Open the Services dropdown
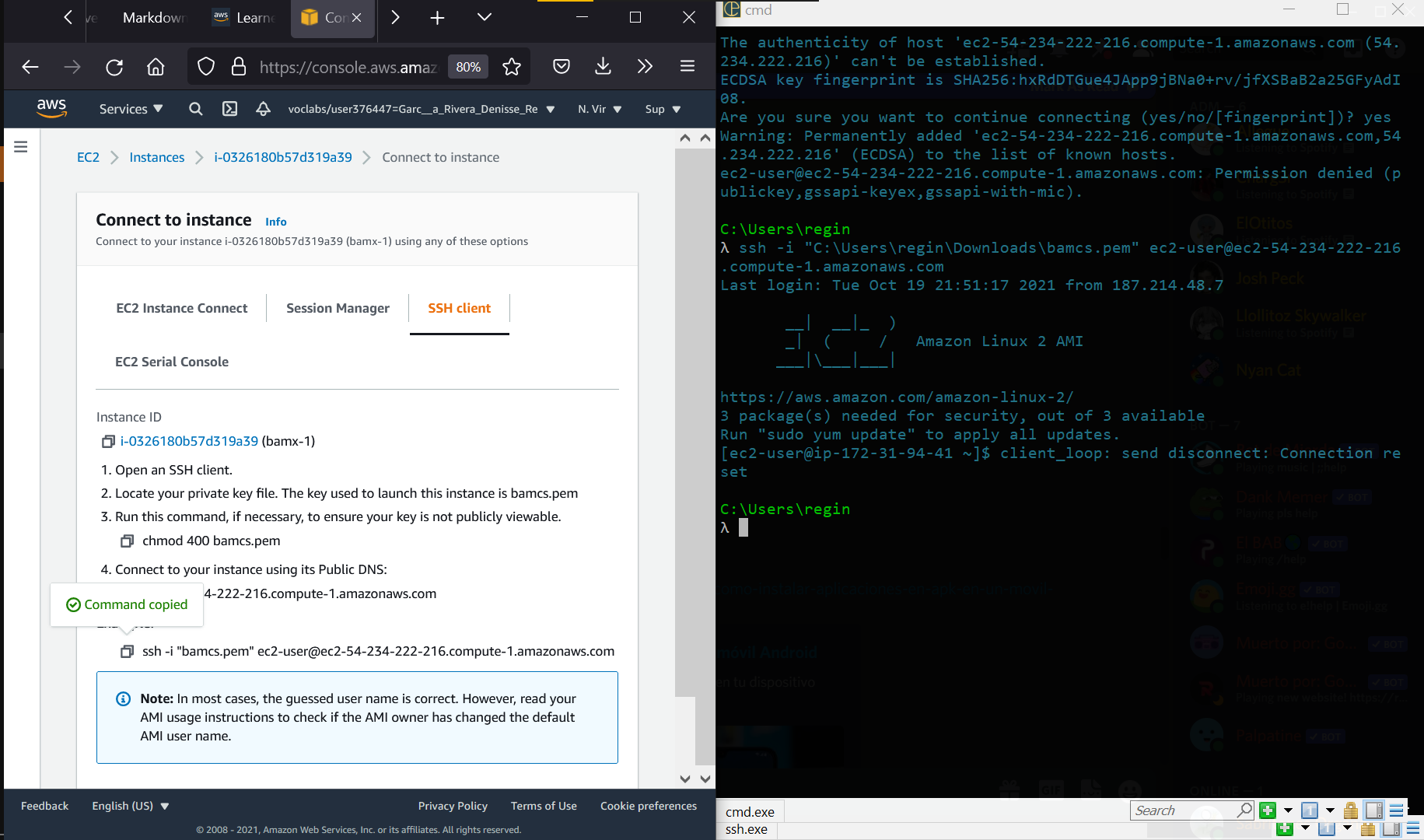The image size is (1424, 840). pyautogui.click(x=129, y=109)
